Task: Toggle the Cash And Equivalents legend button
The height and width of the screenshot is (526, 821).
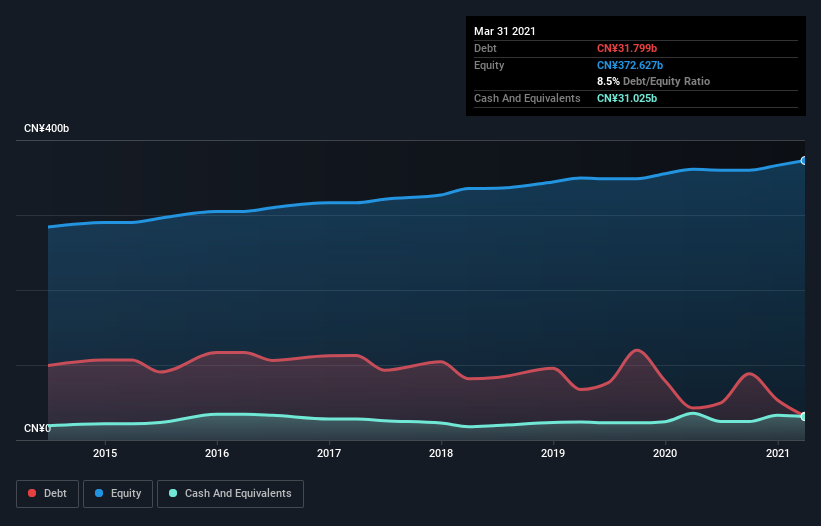Action: tap(230, 494)
